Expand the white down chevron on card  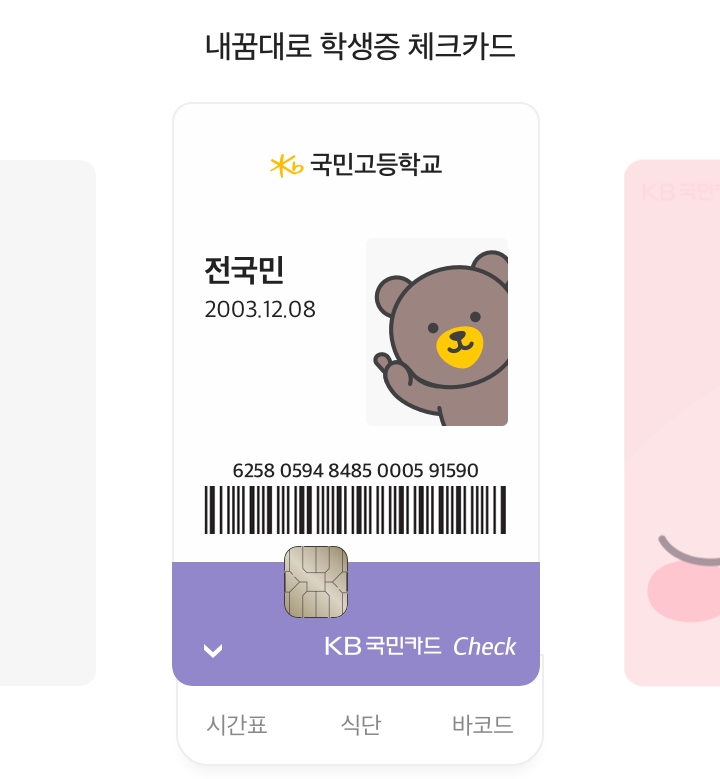[213, 651]
